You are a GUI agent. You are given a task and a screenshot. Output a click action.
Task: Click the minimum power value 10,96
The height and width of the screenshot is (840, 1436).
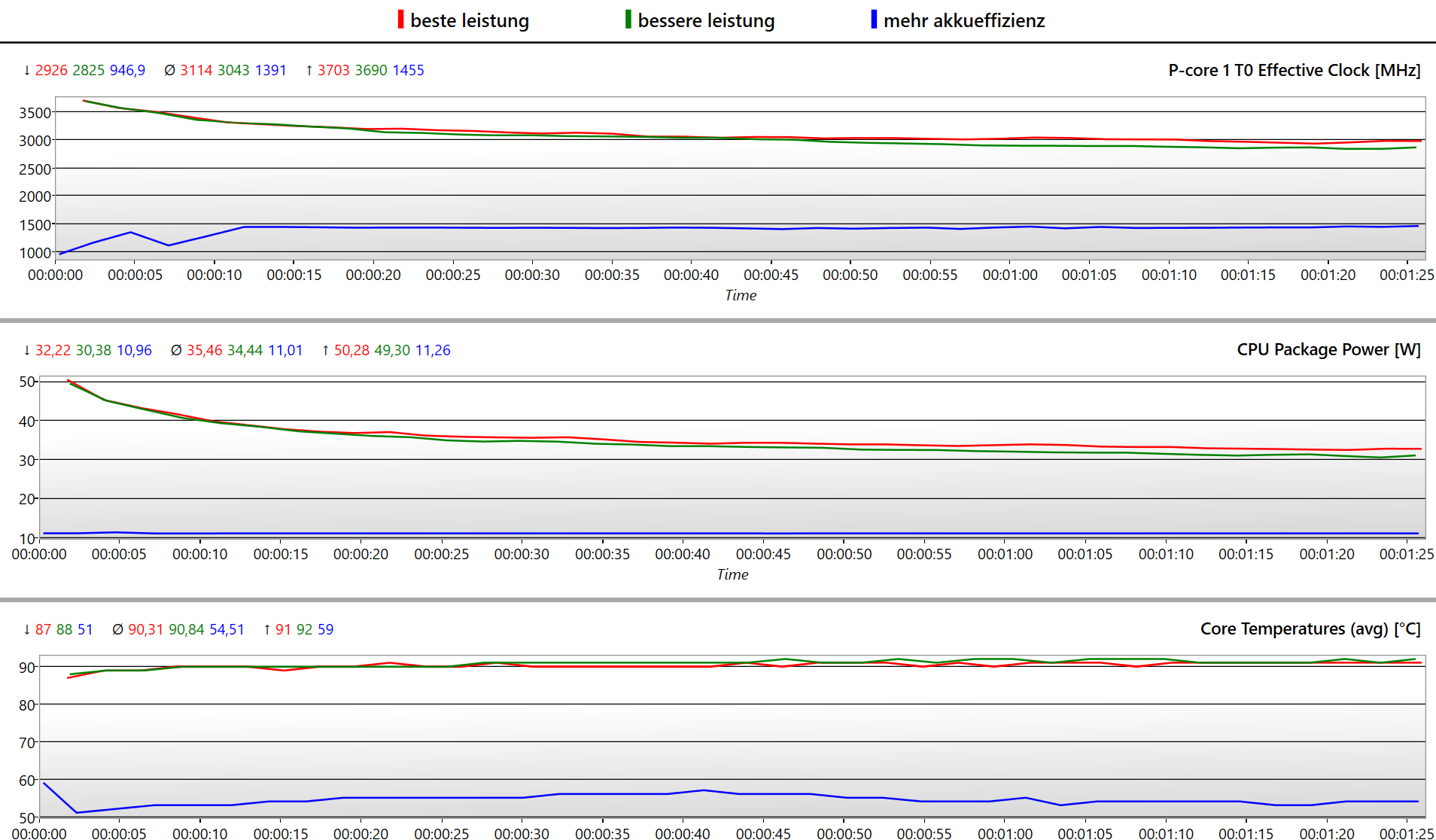(134, 350)
